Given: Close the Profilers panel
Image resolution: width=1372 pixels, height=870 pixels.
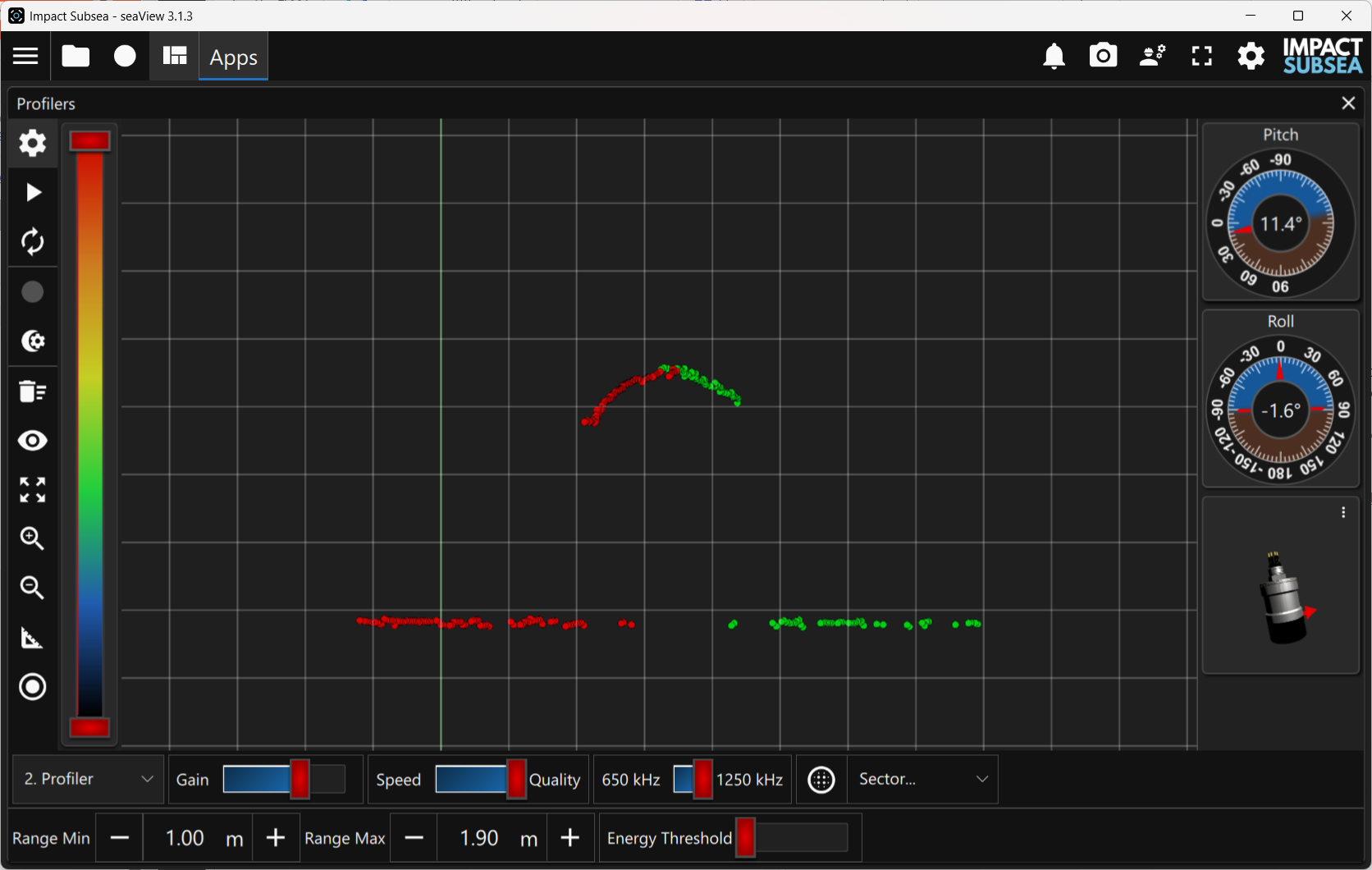Looking at the screenshot, I should (x=1348, y=103).
